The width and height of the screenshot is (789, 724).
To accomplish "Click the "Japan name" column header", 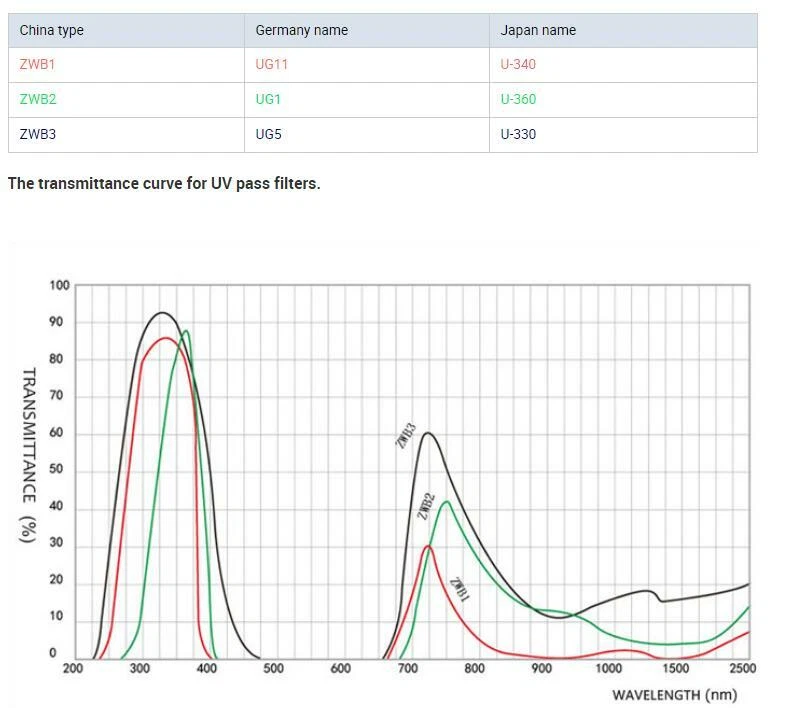I will click(538, 30).
